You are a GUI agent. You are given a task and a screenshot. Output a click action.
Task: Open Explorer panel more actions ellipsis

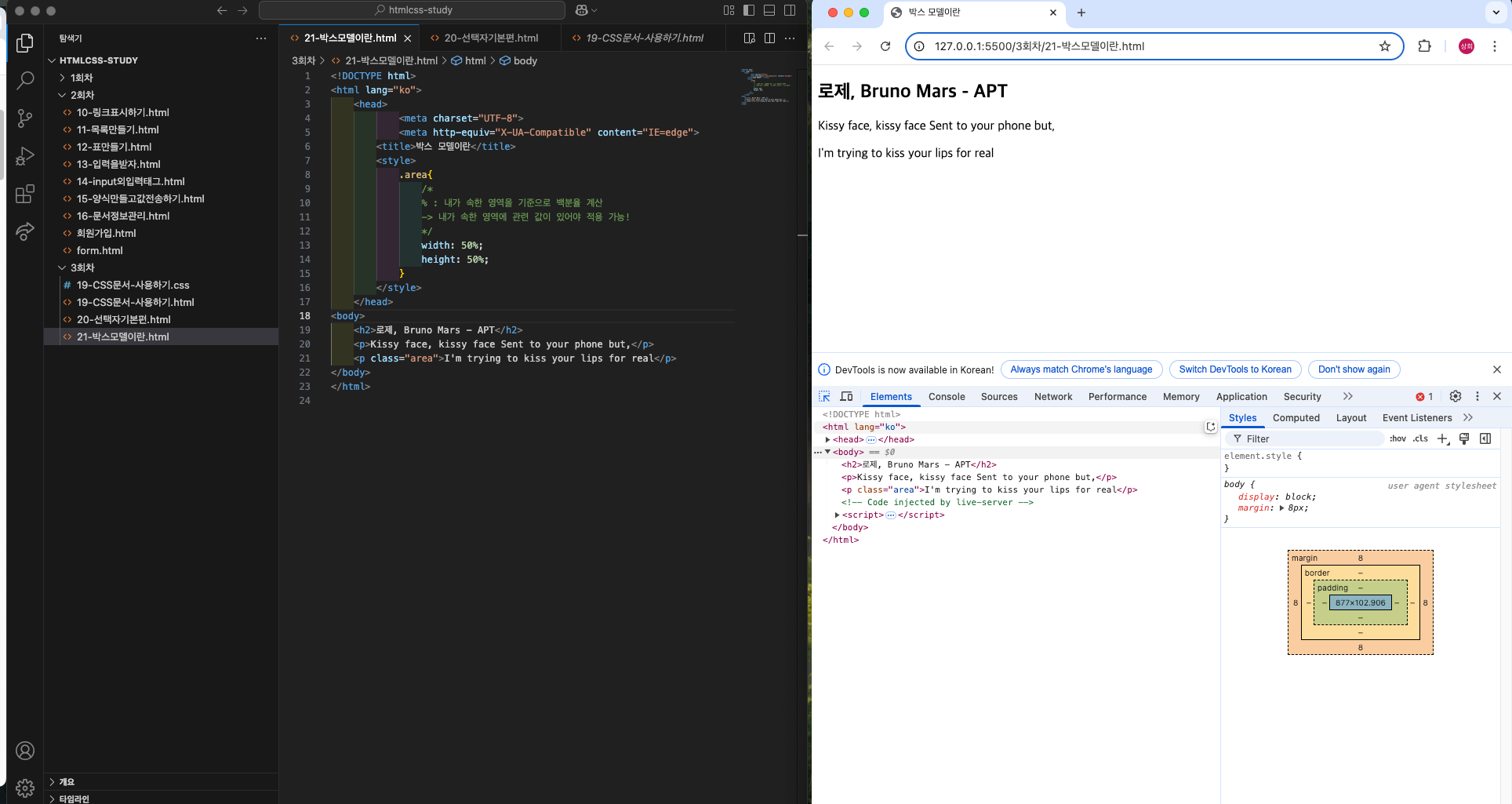point(261,38)
